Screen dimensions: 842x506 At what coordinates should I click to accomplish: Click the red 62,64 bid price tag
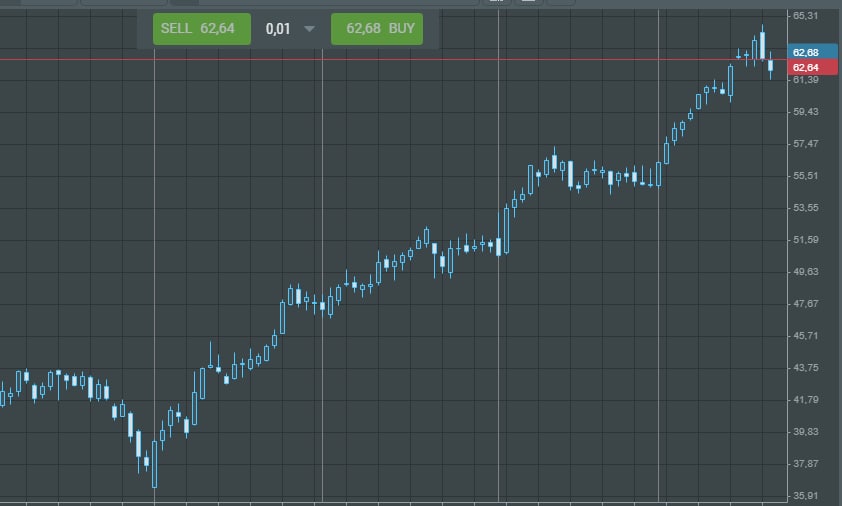pyautogui.click(x=812, y=67)
